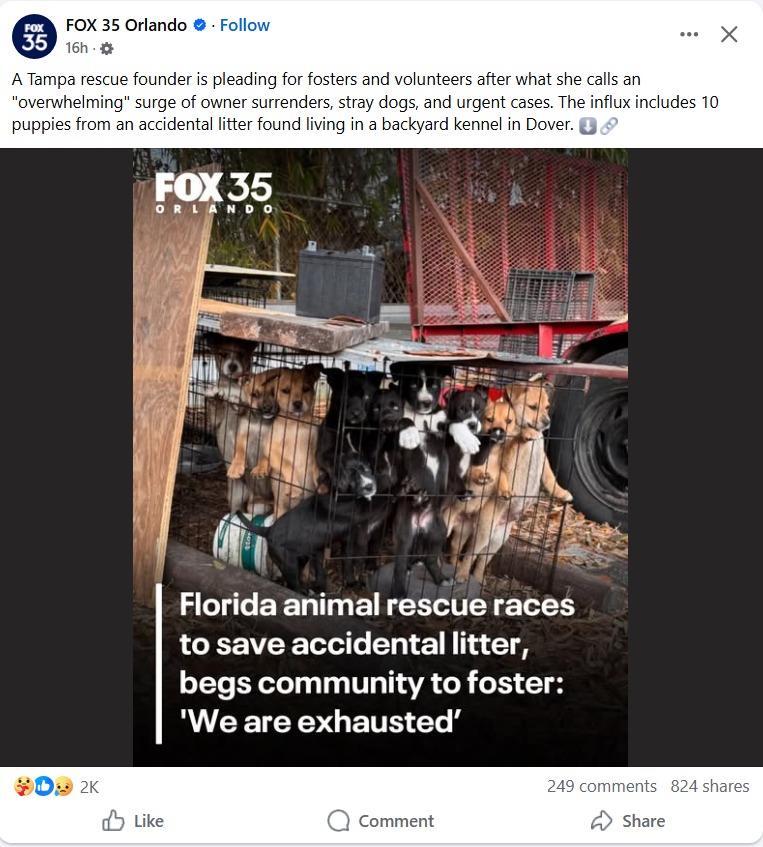This screenshot has width=763, height=847.
Task: Open the three-dots post options menu
Action: click(688, 34)
